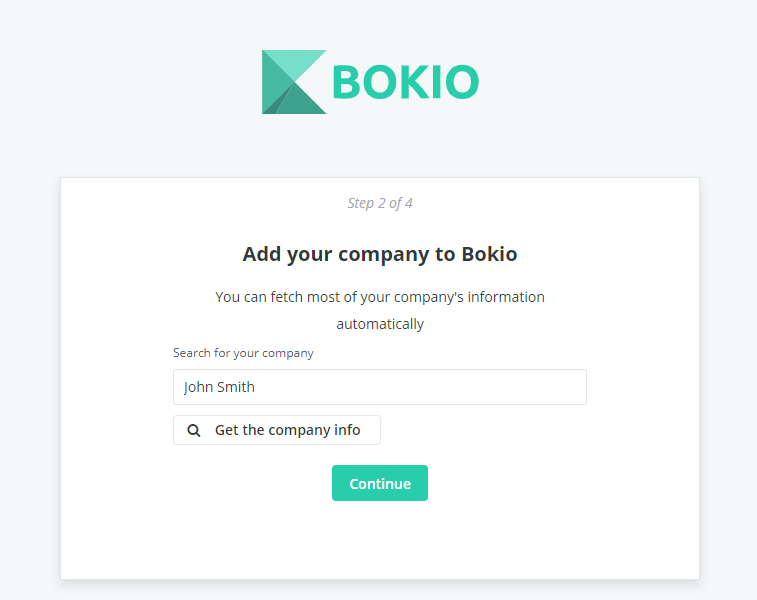Click the Bokio geometric logo mark
The image size is (757, 600).
click(x=294, y=82)
